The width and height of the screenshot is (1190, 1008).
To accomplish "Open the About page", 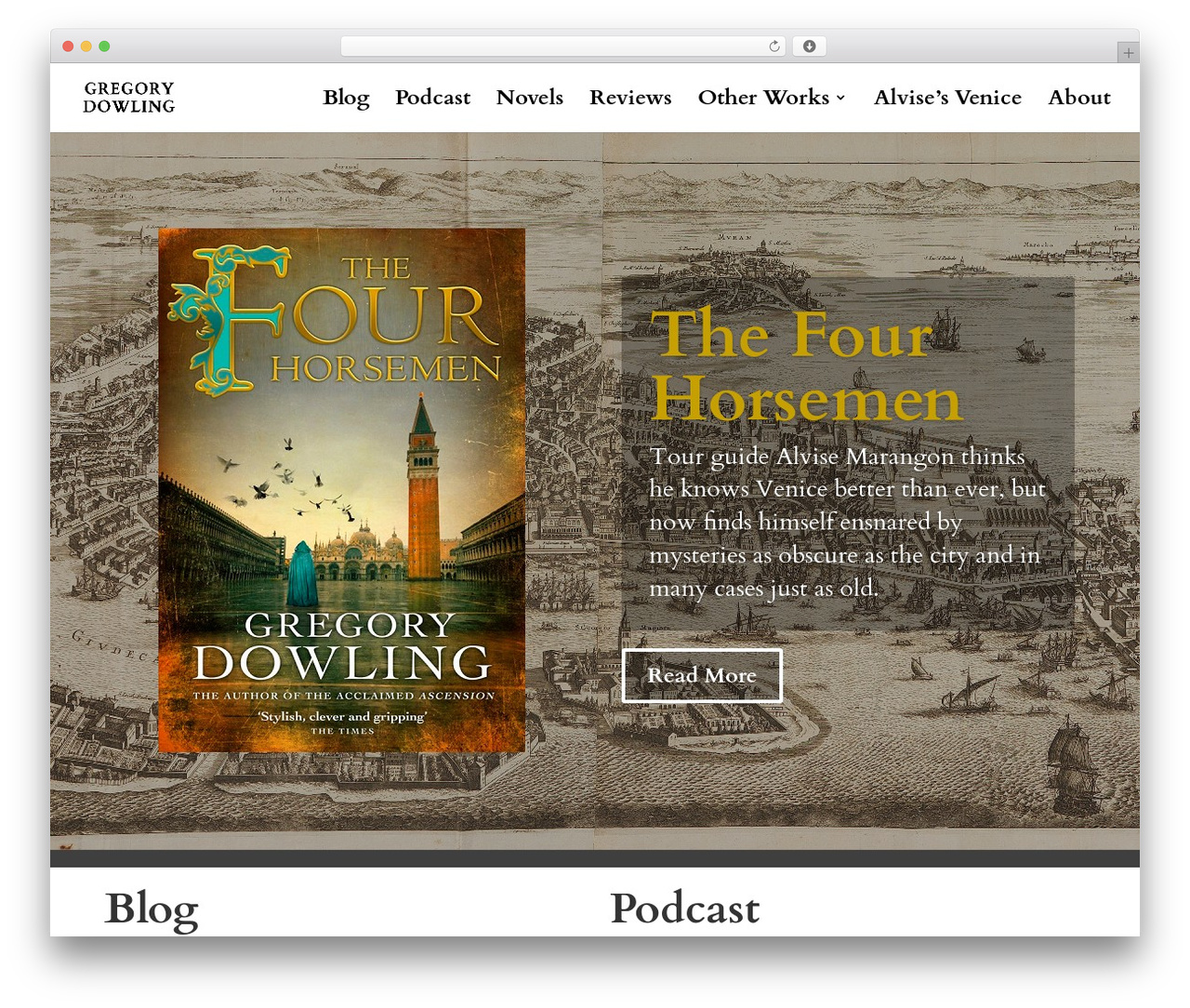I will (1079, 98).
